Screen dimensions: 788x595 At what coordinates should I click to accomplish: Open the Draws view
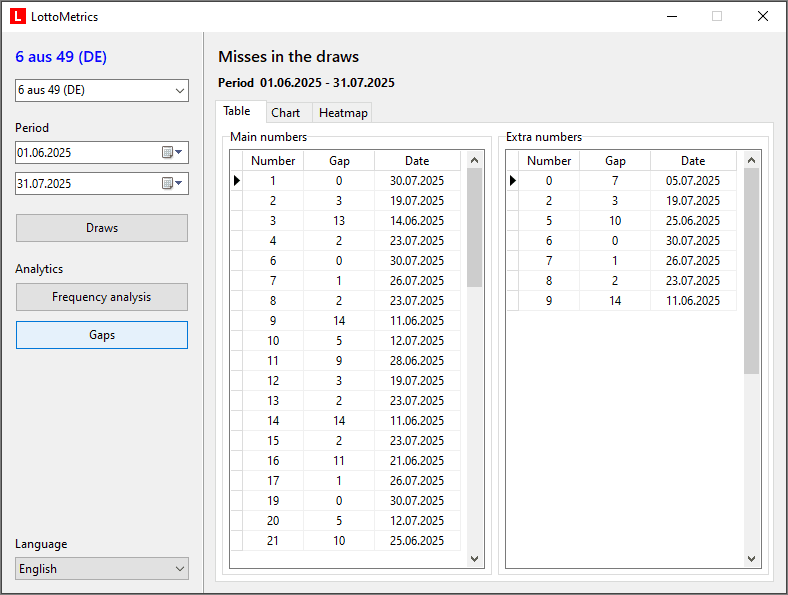(x=102, y=228)
